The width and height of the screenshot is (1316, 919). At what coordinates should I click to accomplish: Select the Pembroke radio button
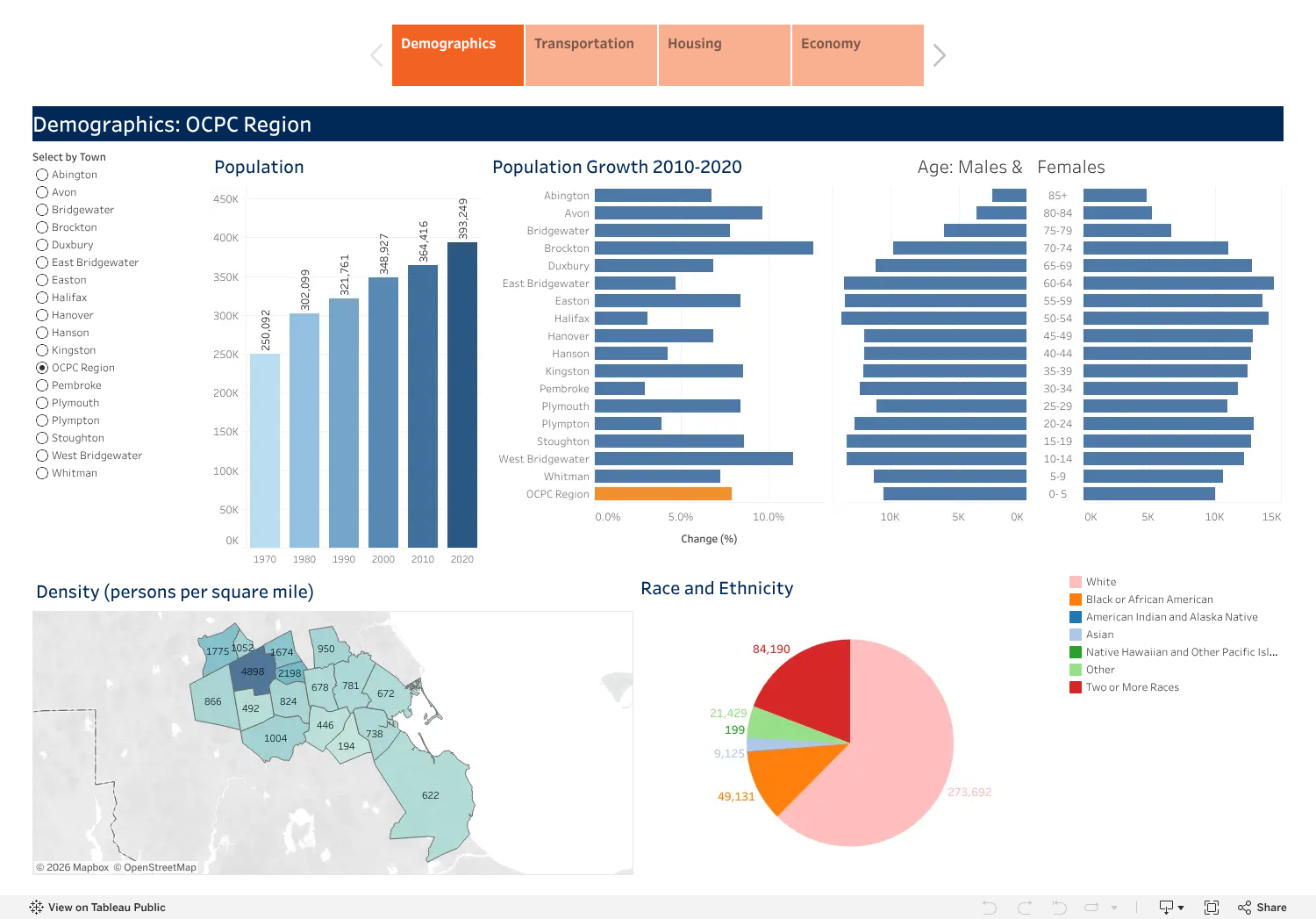(x=42, y=385)
